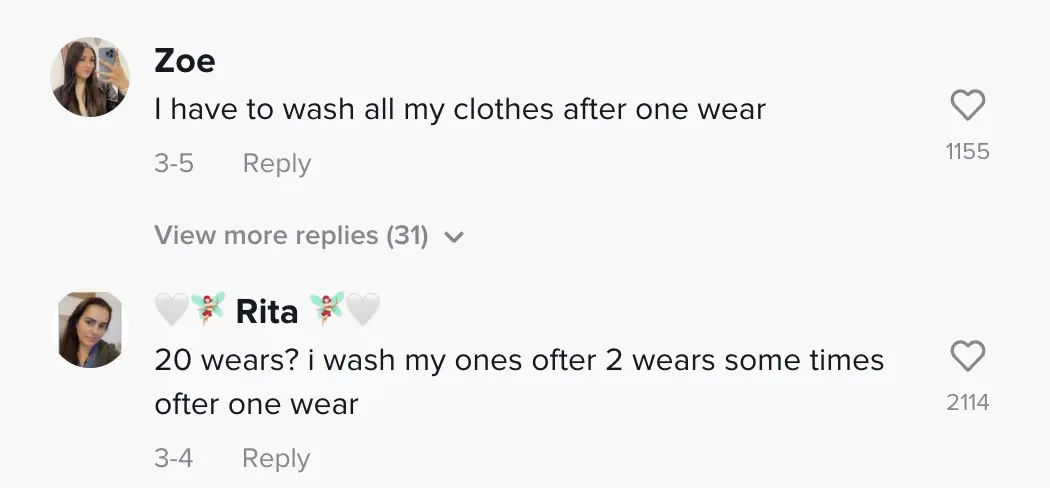Click the 2114 like count

[x=967, y=402]
